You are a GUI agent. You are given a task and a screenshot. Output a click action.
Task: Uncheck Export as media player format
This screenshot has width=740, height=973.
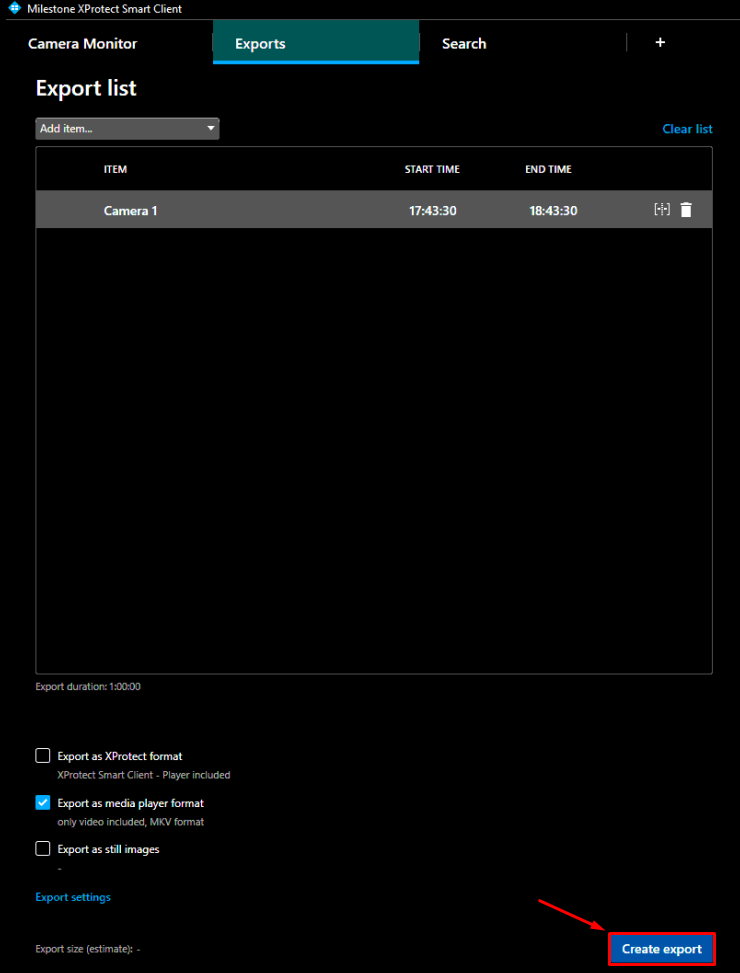click(x=43, y=803)
